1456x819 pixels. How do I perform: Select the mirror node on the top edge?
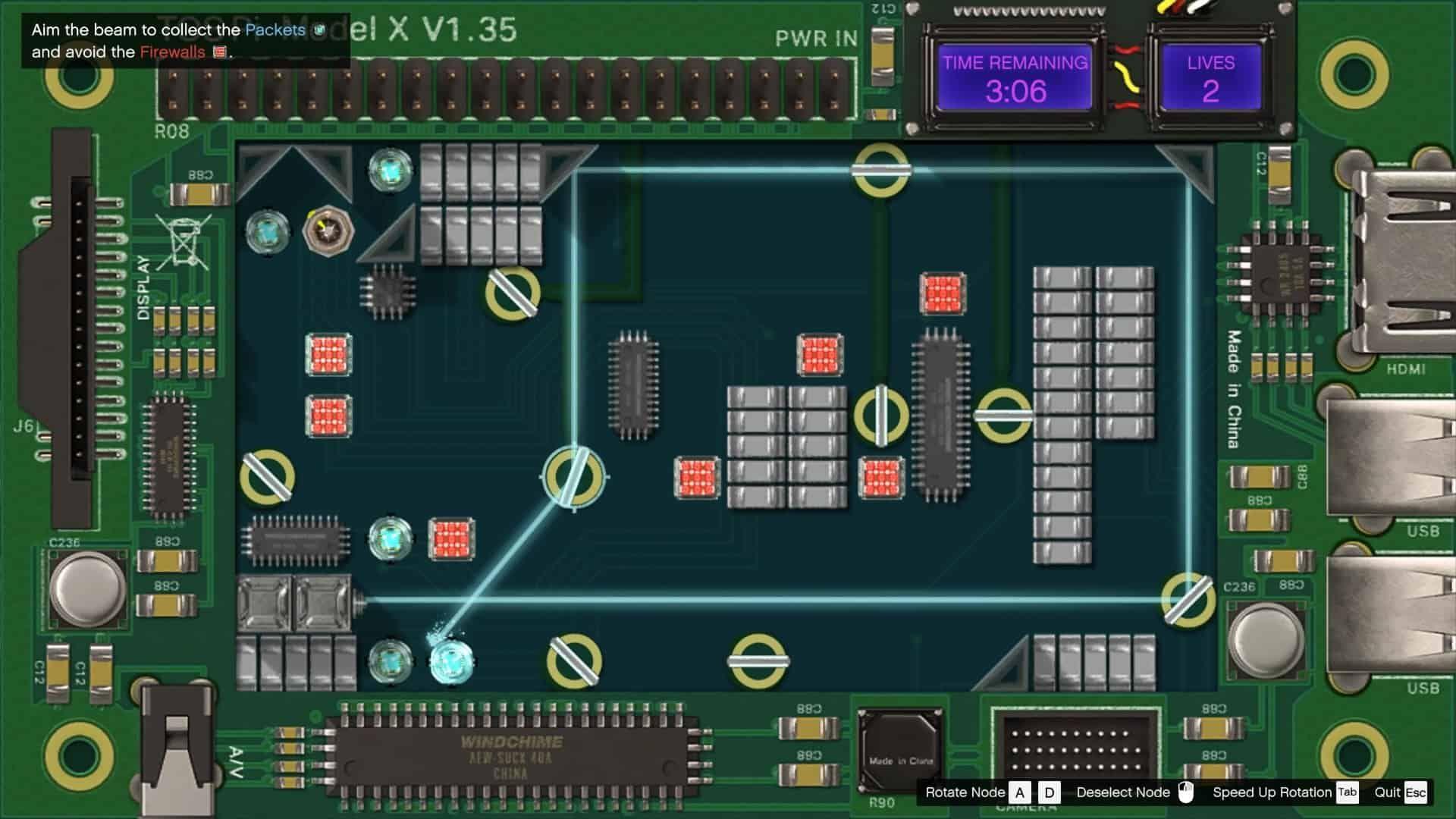coord(880,170)
